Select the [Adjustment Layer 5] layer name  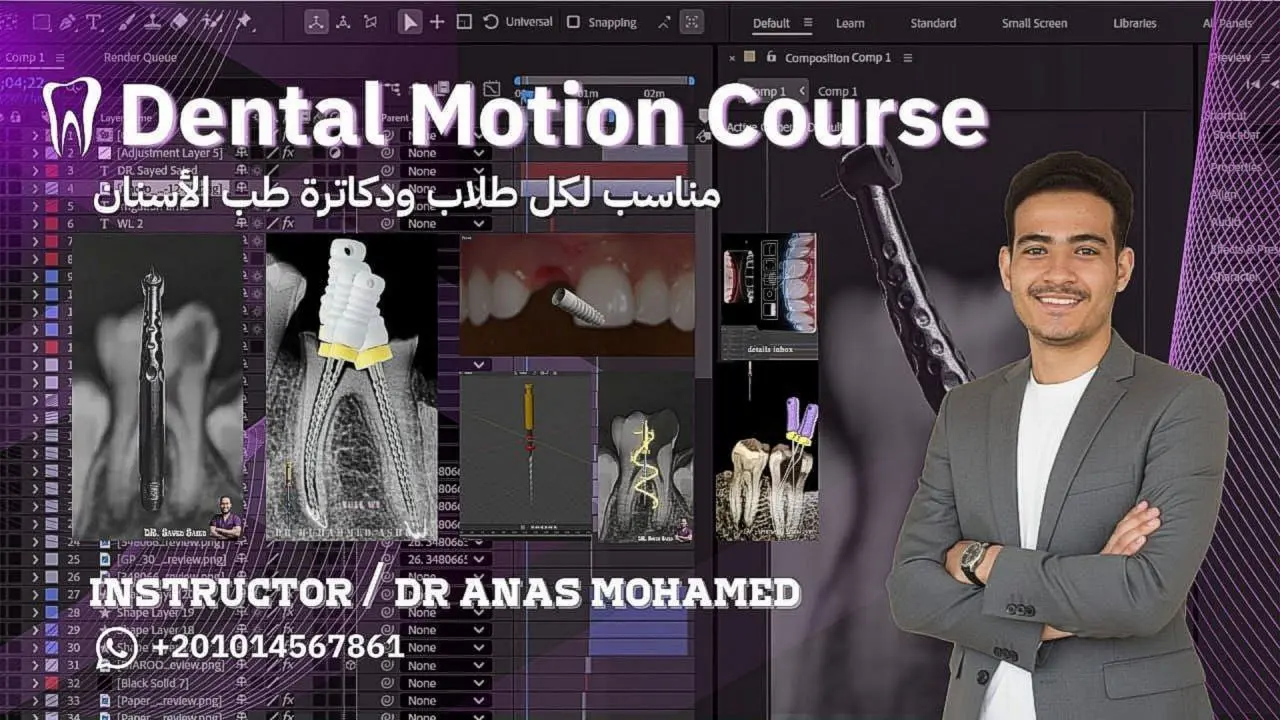pos(170,153)
